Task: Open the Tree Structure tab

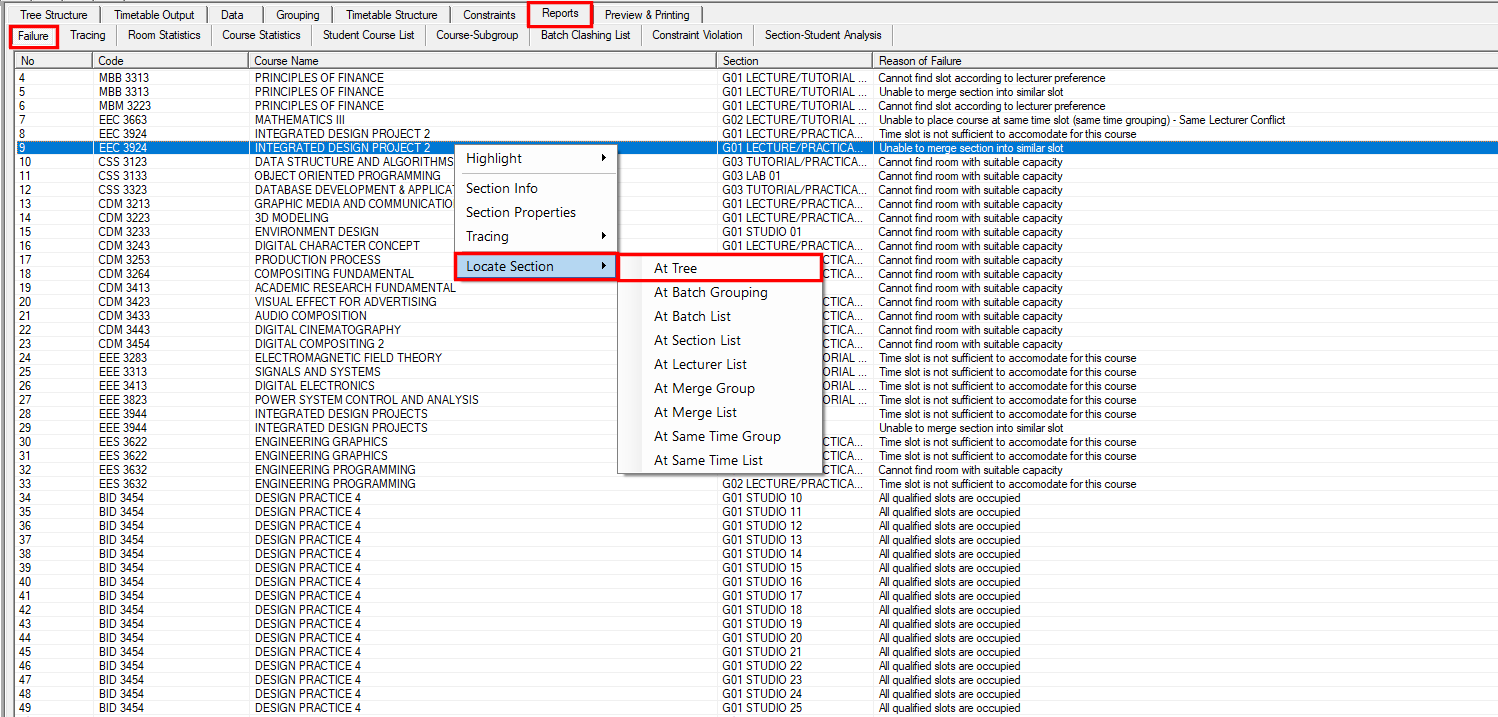Action: pos(54,15)
